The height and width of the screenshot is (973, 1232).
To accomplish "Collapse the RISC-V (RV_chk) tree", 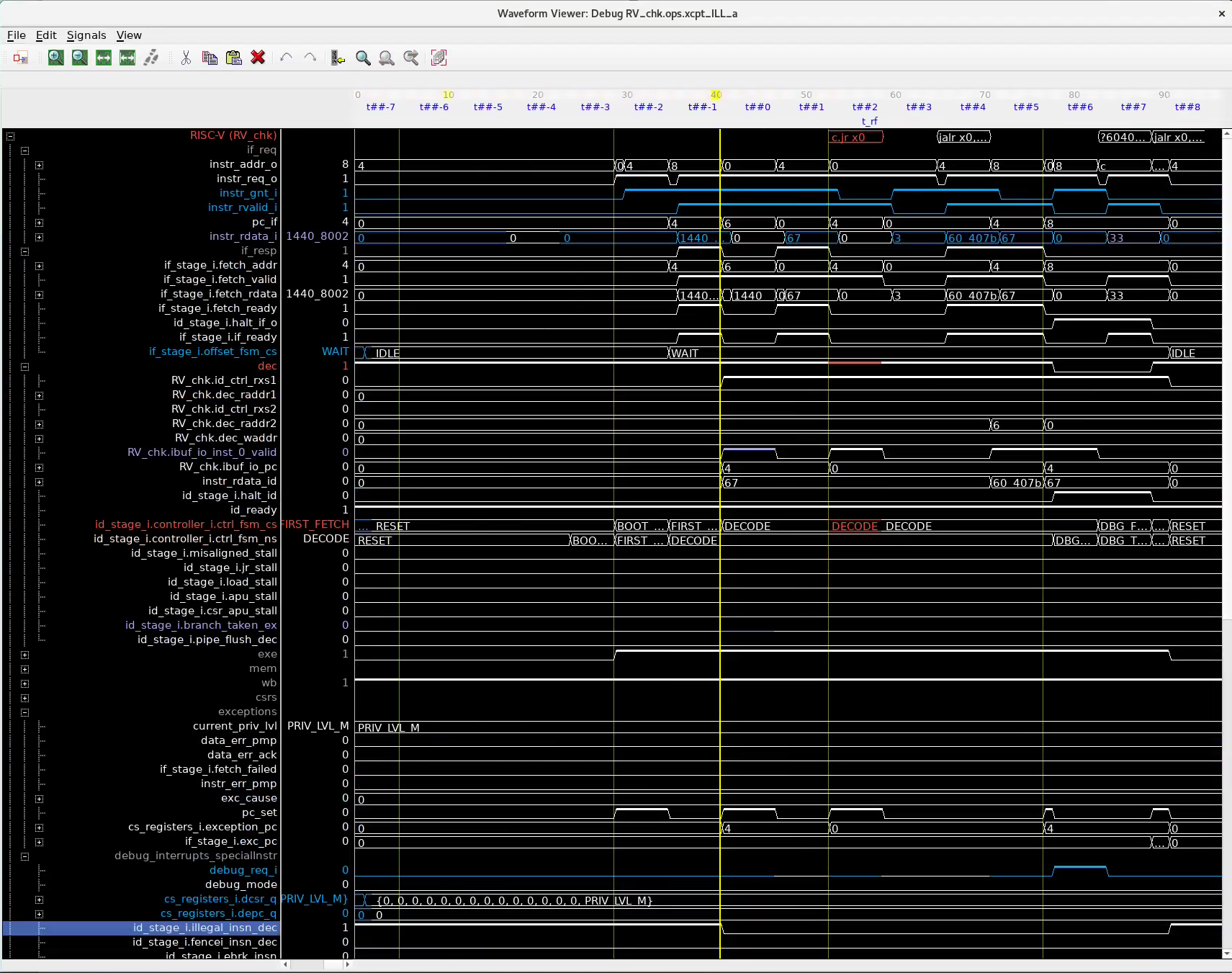I will tap(10, 135).
